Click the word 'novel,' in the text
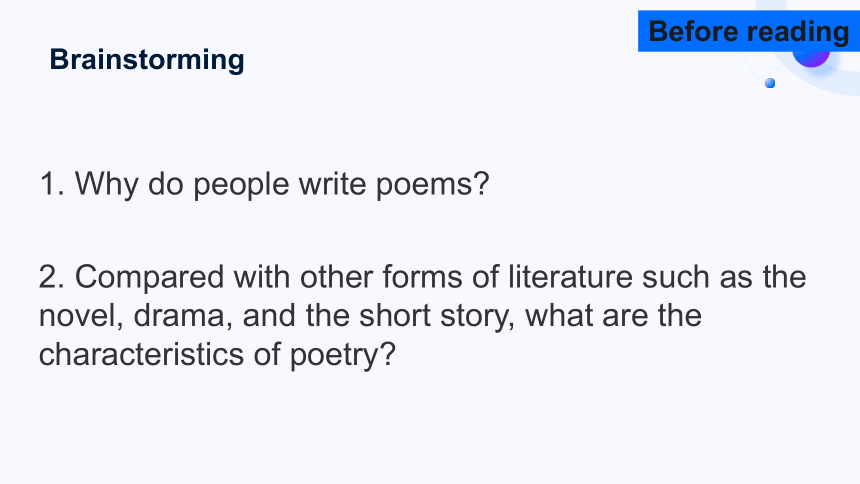 (81, 316)
